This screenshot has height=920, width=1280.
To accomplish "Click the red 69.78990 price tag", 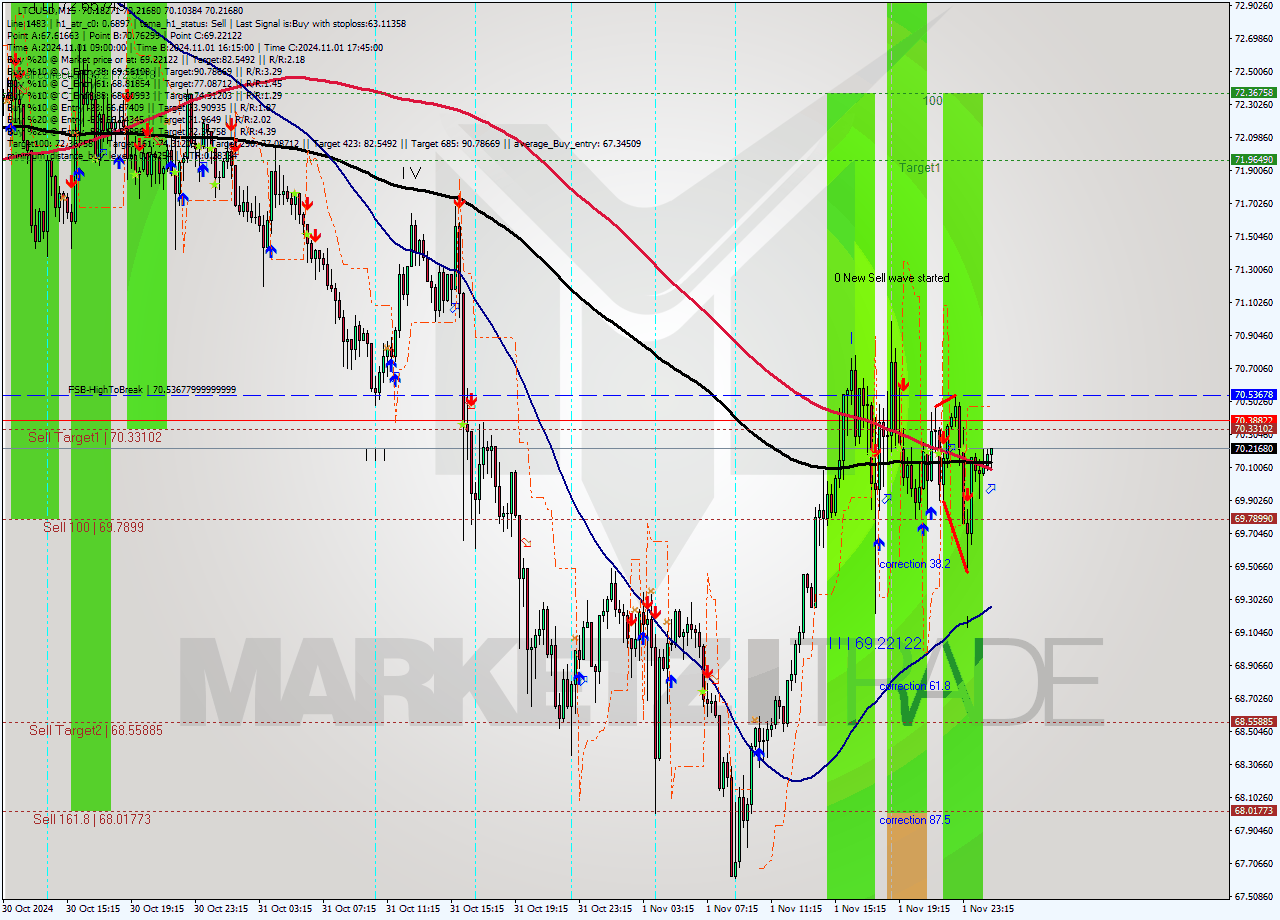I will [x=1254, y=518].
